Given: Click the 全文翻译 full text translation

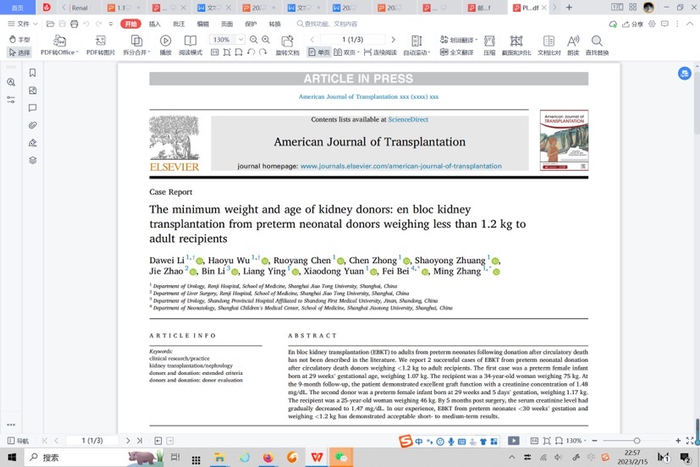Looking at the screenshot, I should click(x=456, y=52).
